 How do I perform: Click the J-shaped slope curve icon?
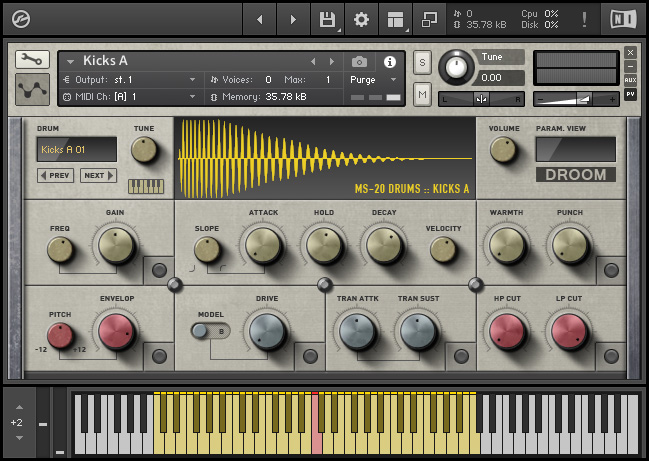click(192, 268)
